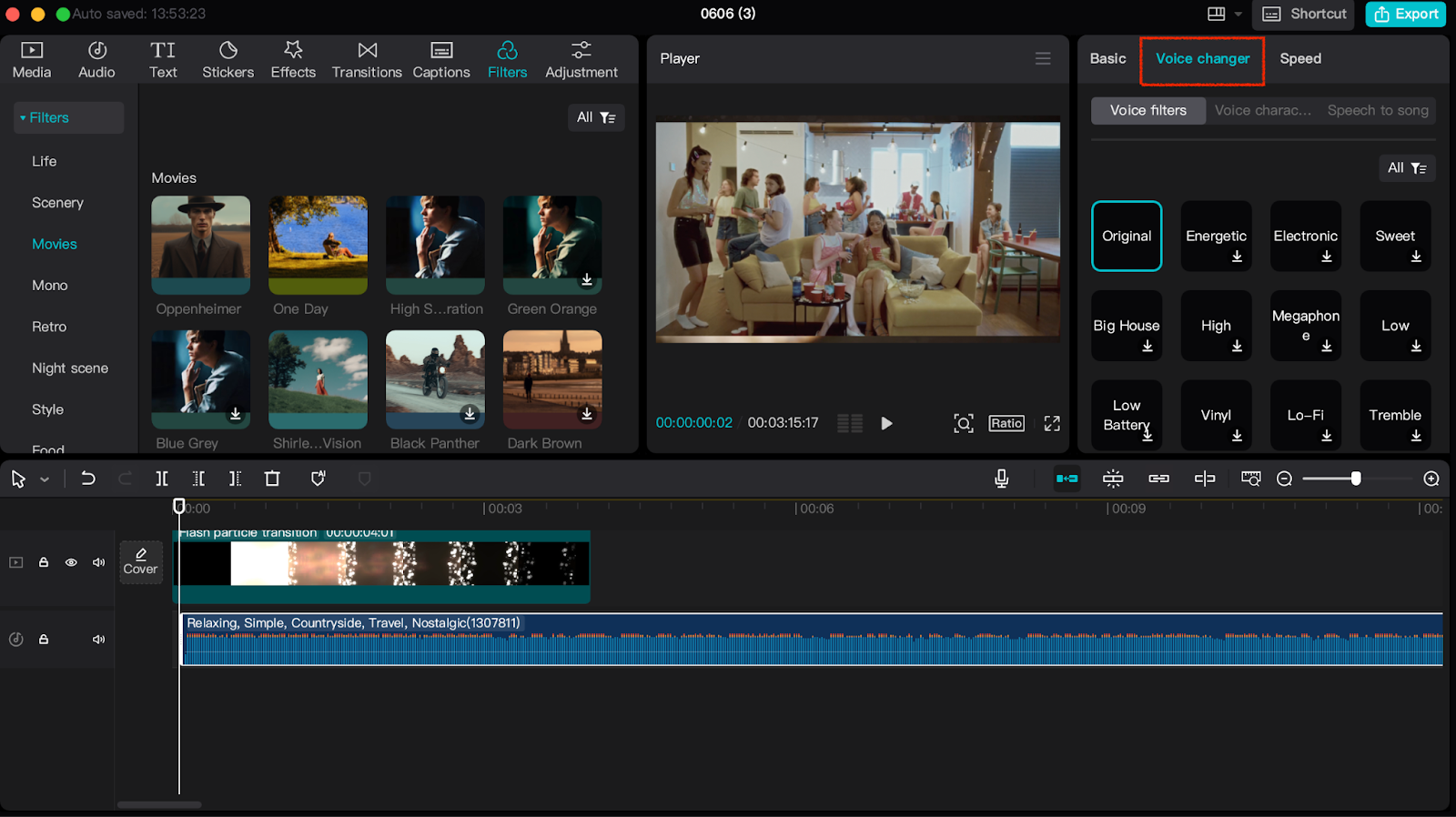1456x817 pixels.
Task: Select the Voice characters sub-tab
Action: [x=1262, y=110]
